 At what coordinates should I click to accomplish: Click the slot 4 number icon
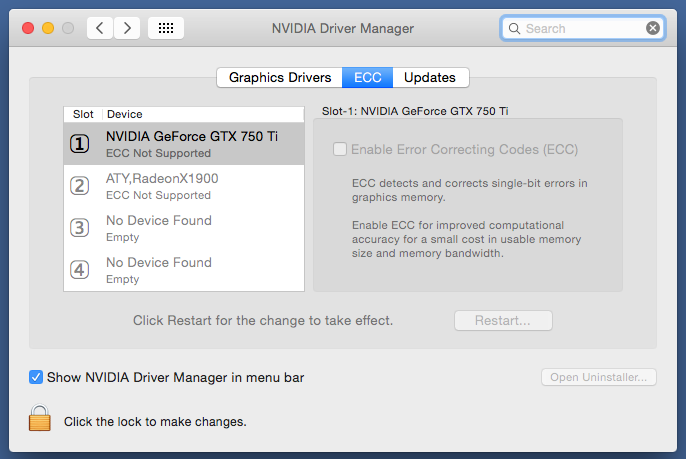click(x=80, y=270)
